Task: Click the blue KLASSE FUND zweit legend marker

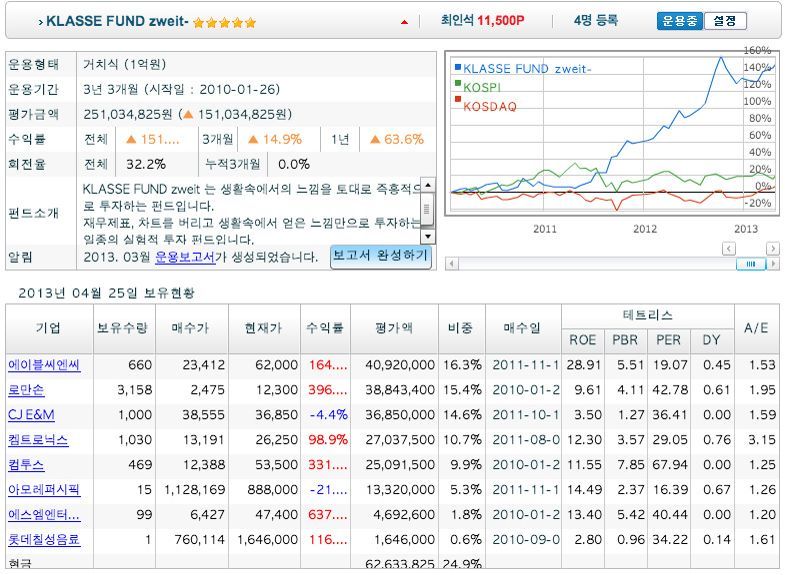Action: [x=458, y=67]
